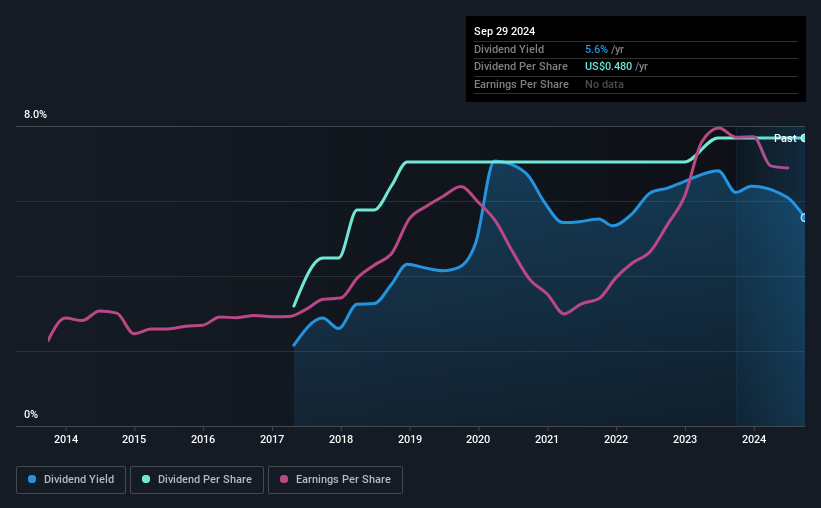Toggle the Dividend Per Share legend button
This screenshot has width=821, height=508.
pos(197,480)
